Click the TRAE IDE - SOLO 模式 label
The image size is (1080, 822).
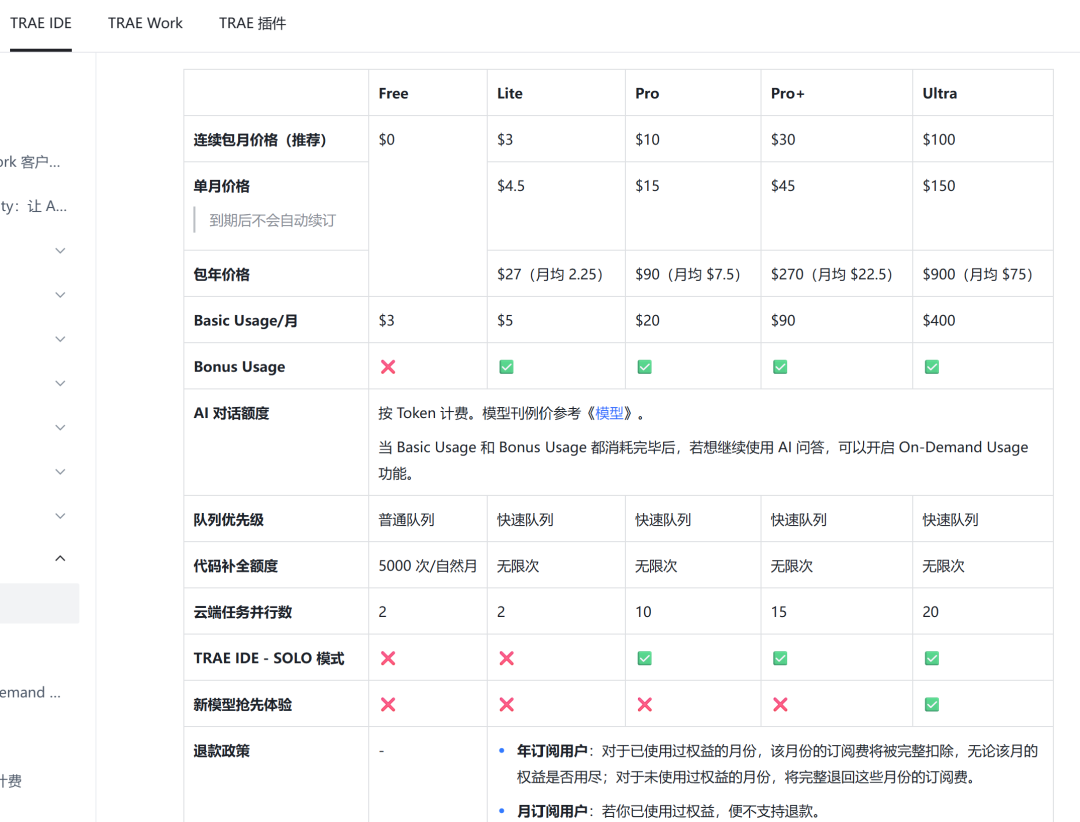269,658
